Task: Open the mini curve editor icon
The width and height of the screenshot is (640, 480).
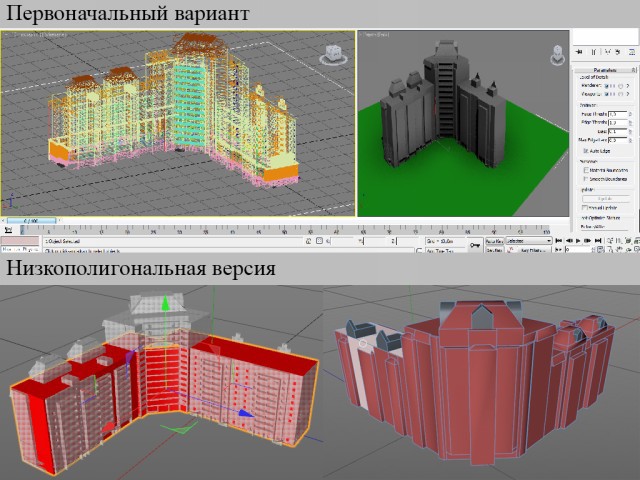Action: point(8,231)
